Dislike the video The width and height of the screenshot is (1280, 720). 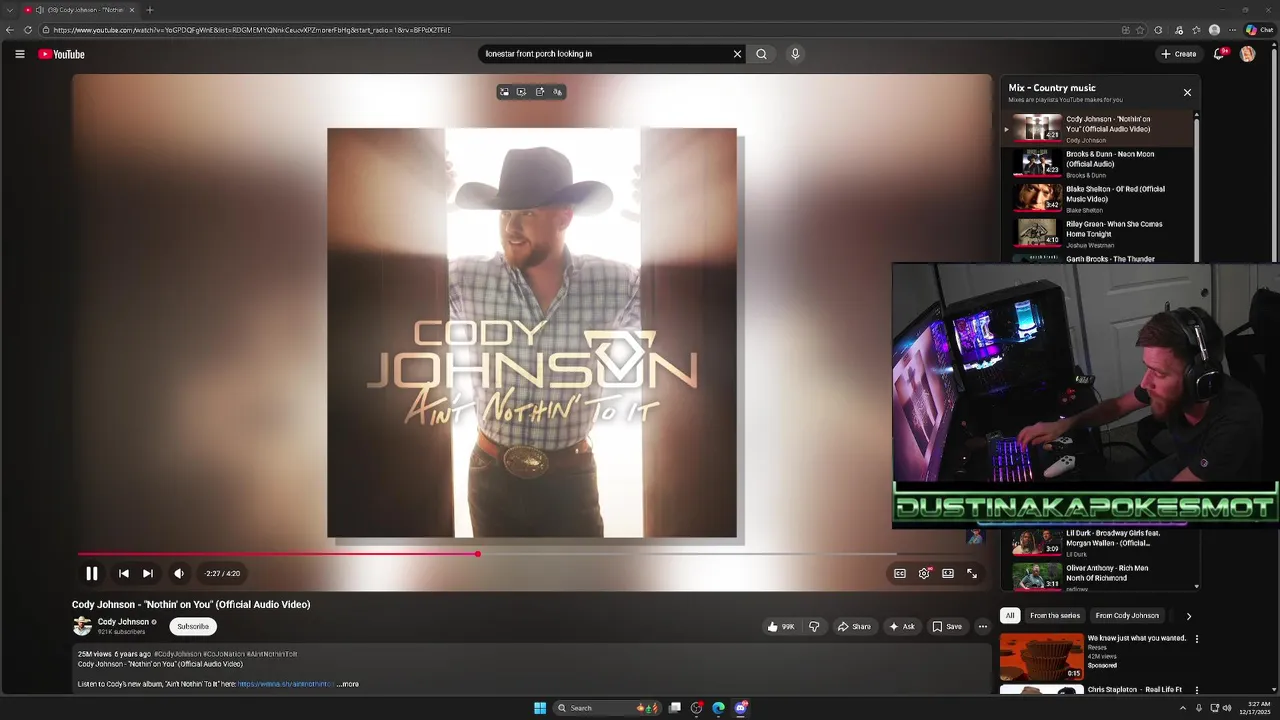814,626
